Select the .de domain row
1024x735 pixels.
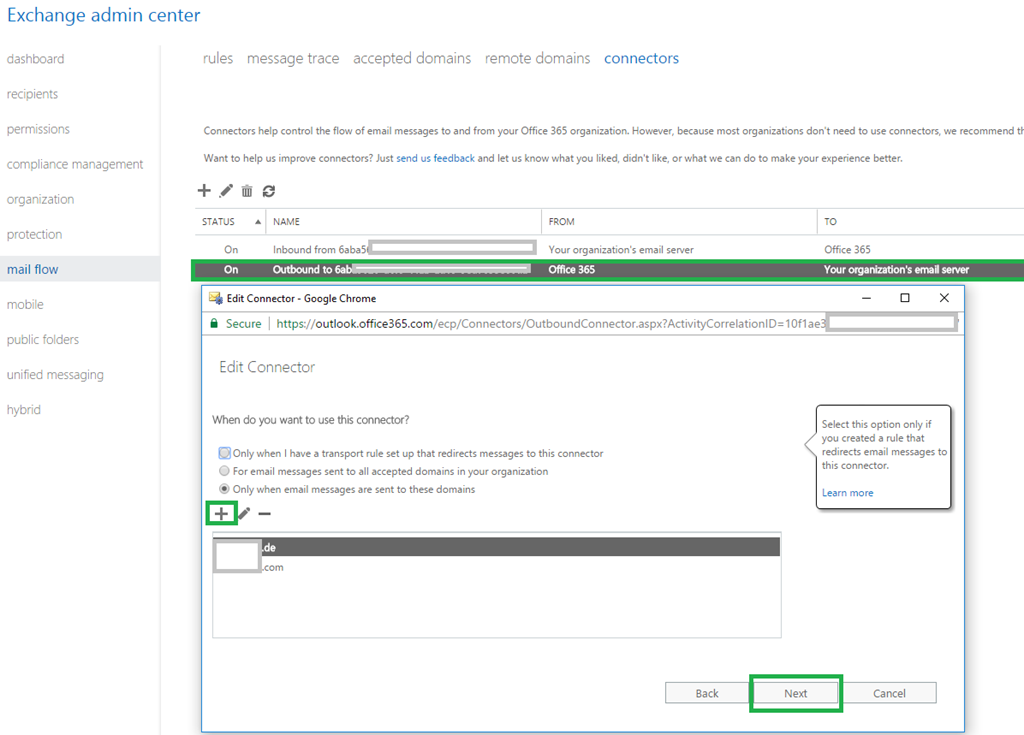tap(496, 547)
